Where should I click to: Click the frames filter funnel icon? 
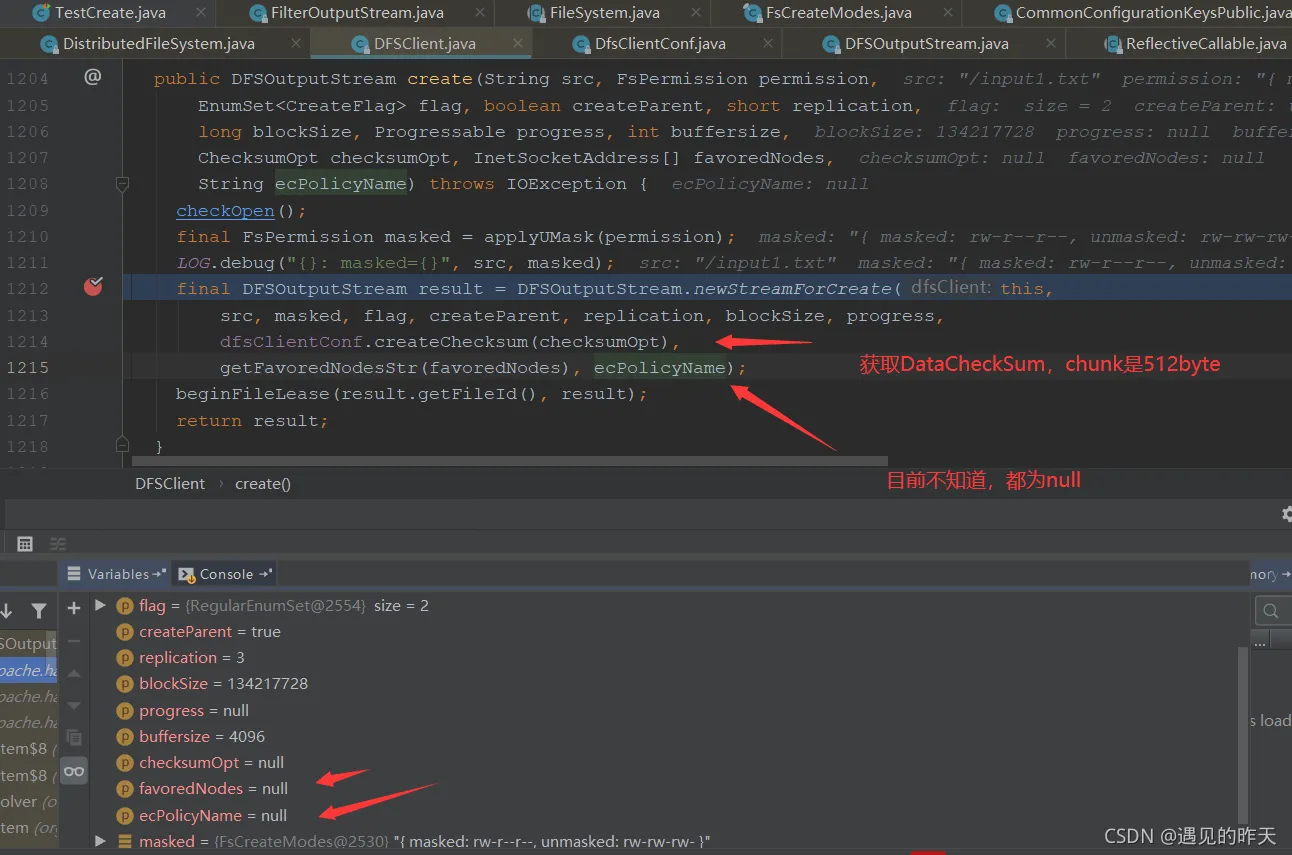coord(38,610)
